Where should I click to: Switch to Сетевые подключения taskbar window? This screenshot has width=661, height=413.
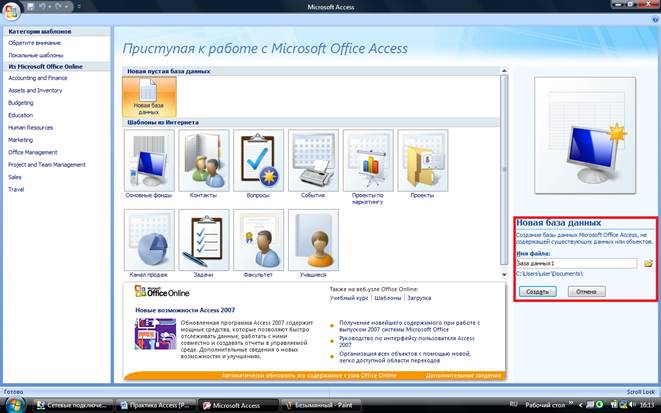point(73,405)
